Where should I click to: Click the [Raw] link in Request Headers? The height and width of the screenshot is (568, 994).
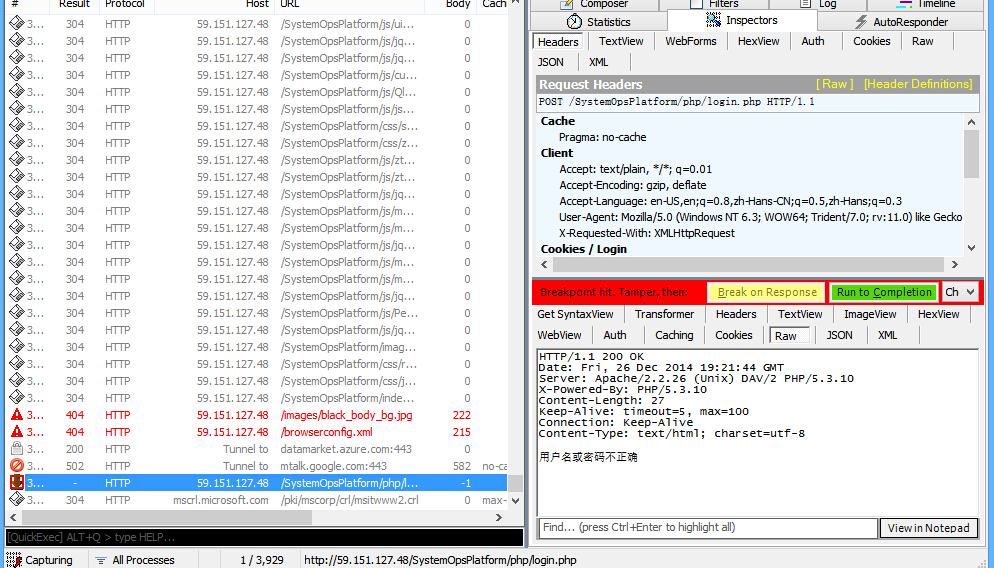834,84
